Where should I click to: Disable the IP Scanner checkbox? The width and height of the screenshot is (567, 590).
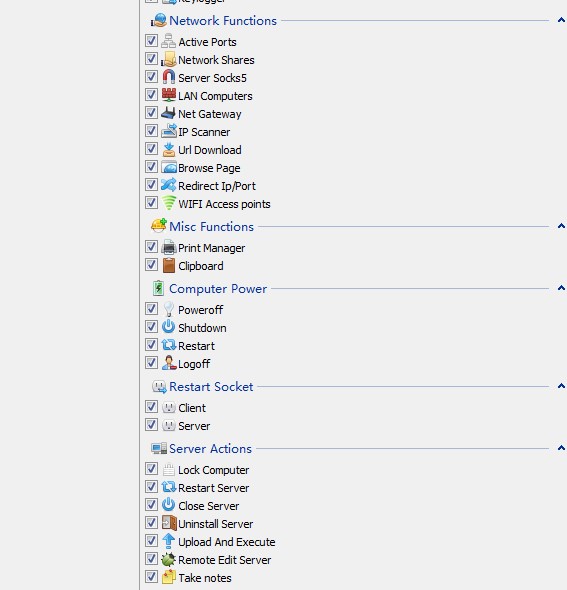[x=151, y=131]
